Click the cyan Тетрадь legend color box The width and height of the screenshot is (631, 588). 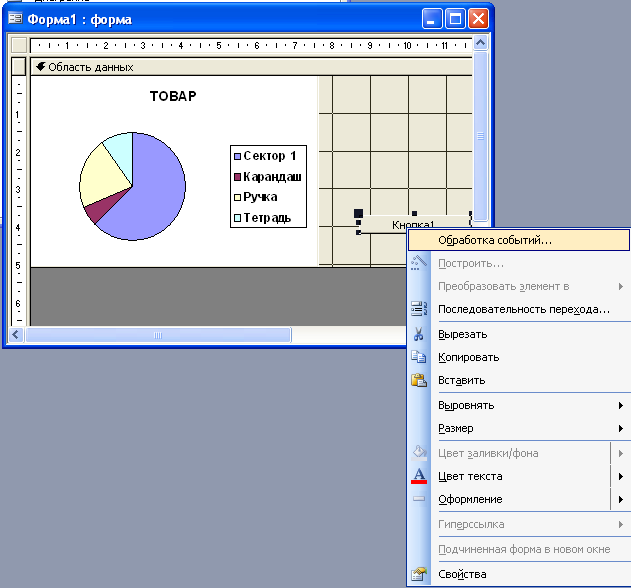(237, 218)
